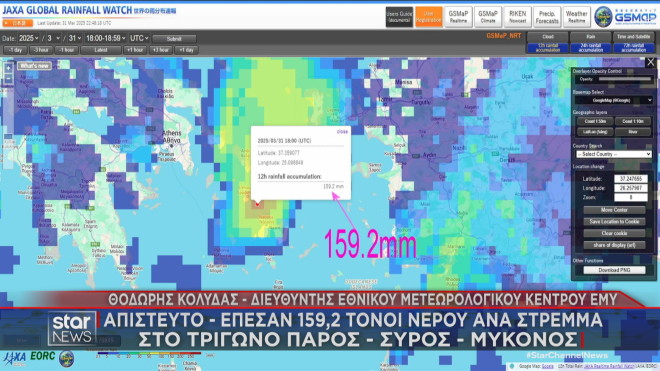Click the GSMaP globe logo
Viewport: 660px width, 371px height.
coord(603,17)
